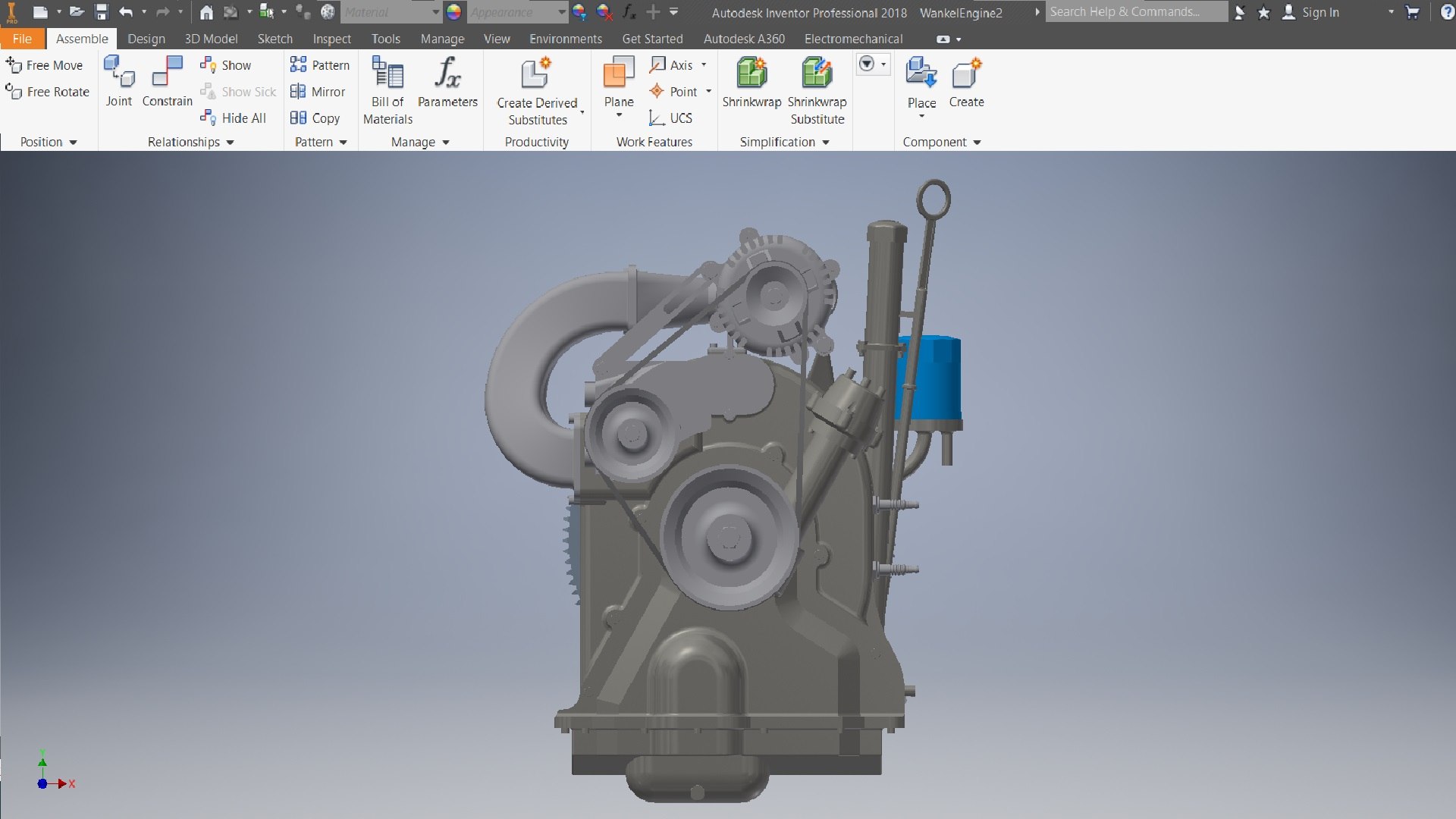The height and width of the screenshot is (819, 1456).
Task: Click the Free Move tool
Action: coord(45,65)
